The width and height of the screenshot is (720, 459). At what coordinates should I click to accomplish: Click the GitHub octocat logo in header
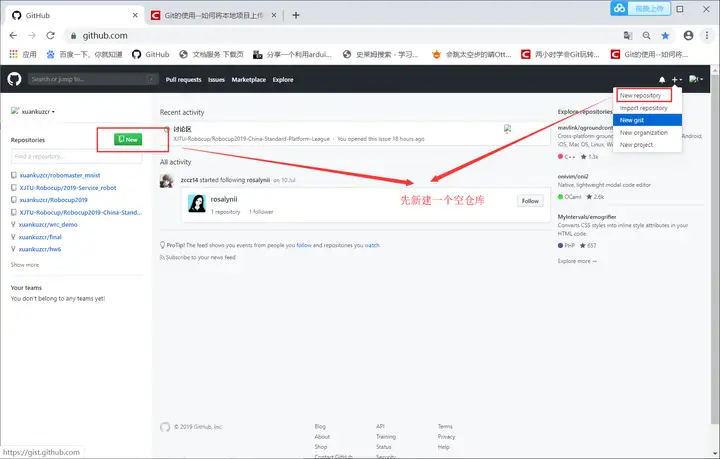point(14,79)
